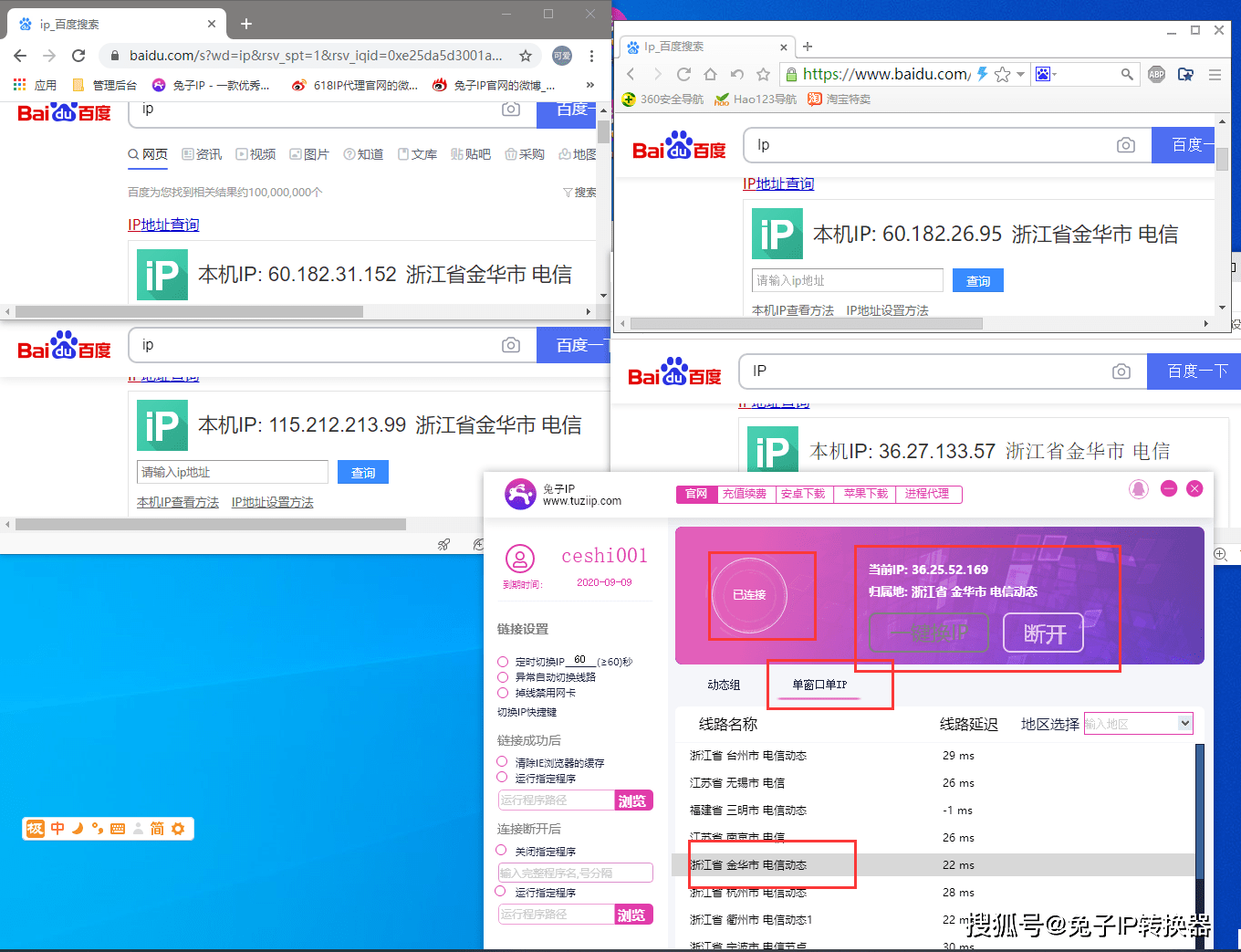Click the 断开 disconnect button
Viewport: 1241px width, 952px height.
(1043, 633)
